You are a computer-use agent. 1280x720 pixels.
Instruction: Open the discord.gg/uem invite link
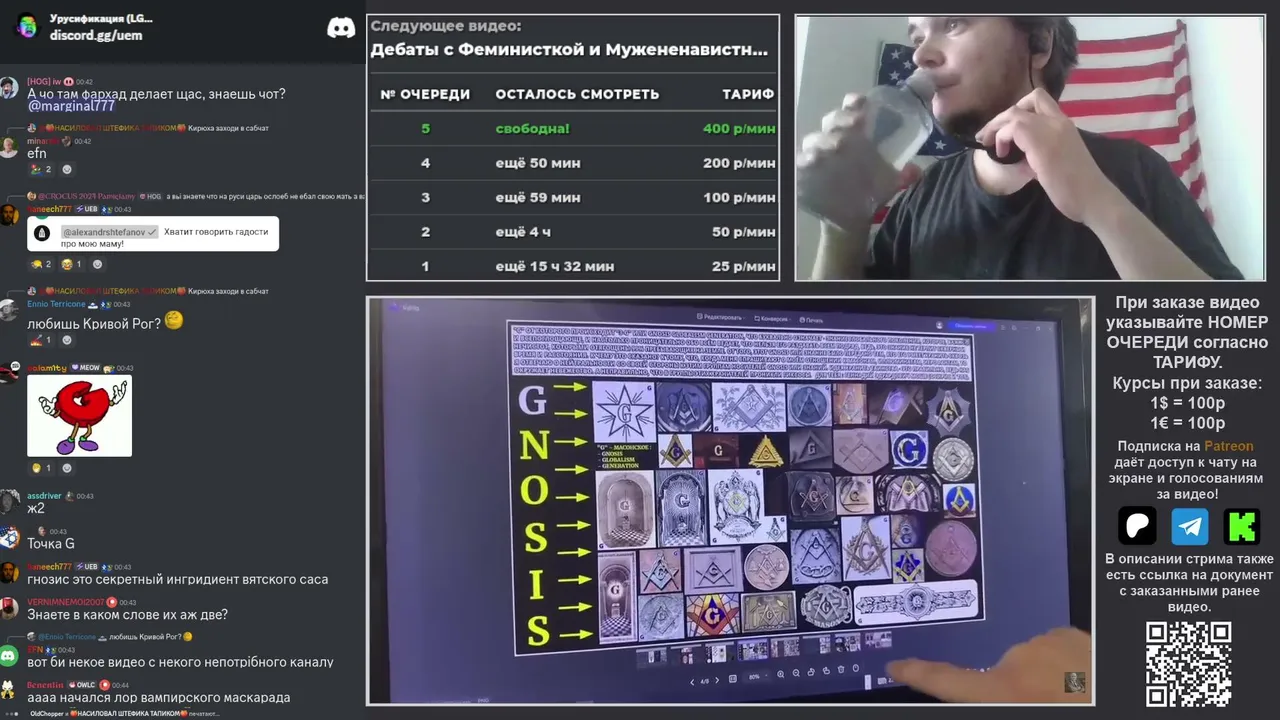tap(96, 35)
